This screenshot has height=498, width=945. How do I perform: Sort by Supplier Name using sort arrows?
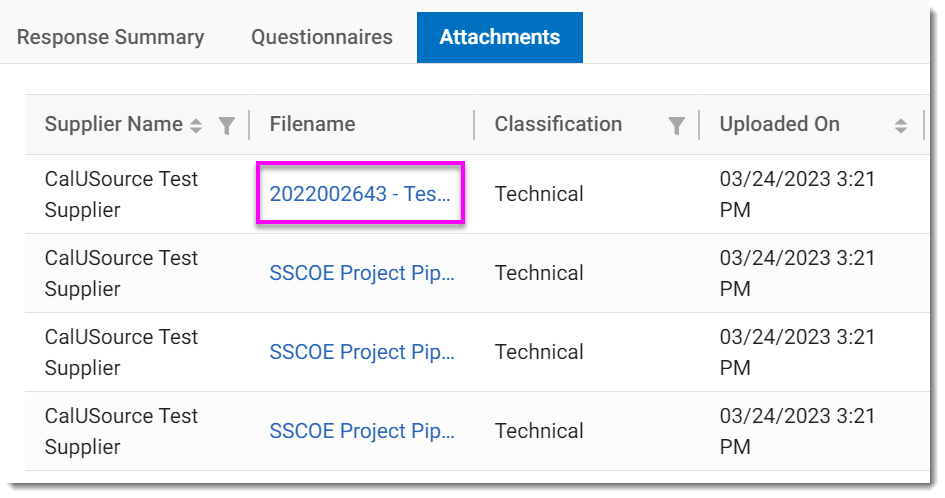196,125
